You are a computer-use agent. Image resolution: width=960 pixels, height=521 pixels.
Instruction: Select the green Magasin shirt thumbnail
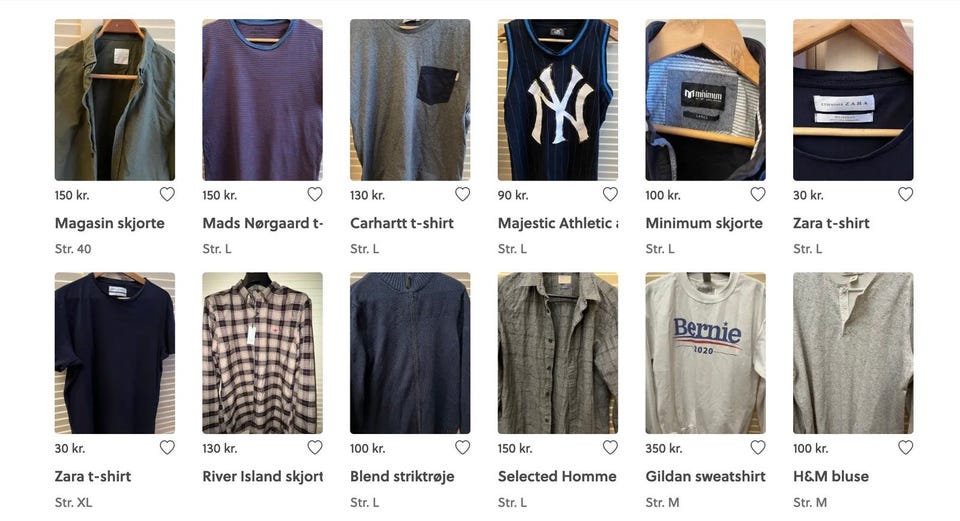pos(115,100)
